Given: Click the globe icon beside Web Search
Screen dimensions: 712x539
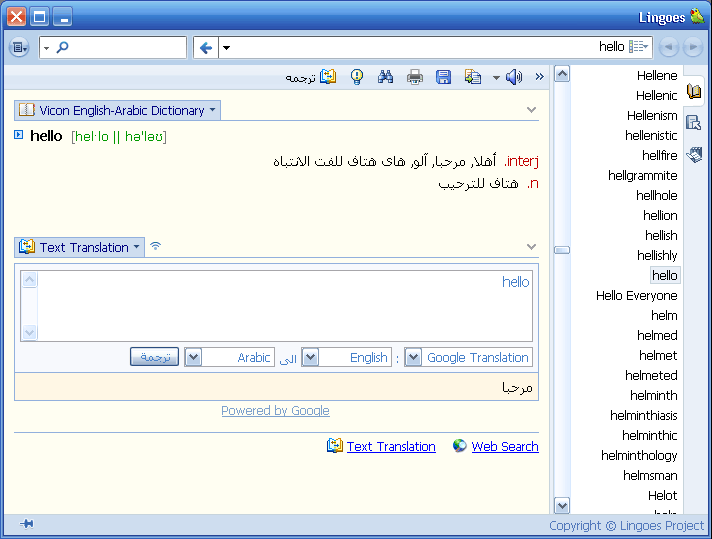Looking at the screenshot, I should (459, 446).
